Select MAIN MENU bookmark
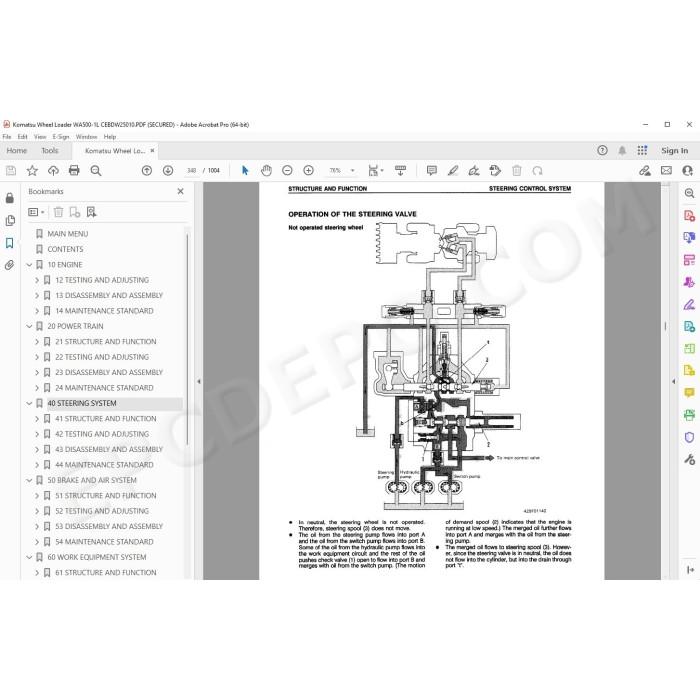The image size is (700, 700). [67, 234]
